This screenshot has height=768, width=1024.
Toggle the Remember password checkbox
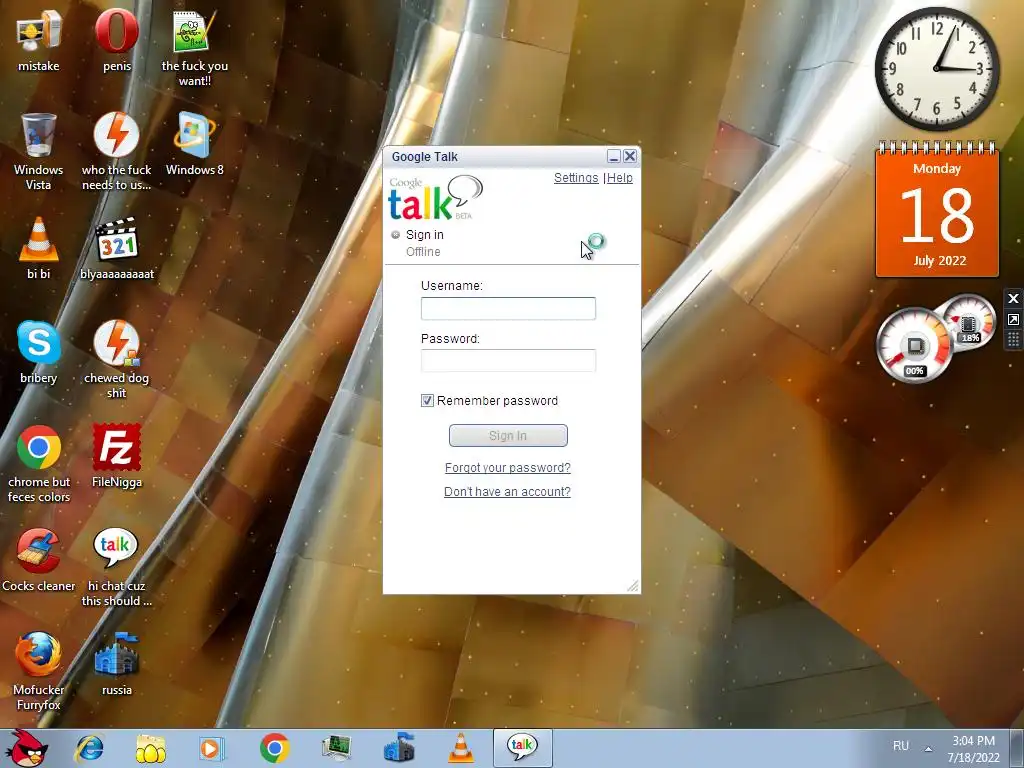427,401
